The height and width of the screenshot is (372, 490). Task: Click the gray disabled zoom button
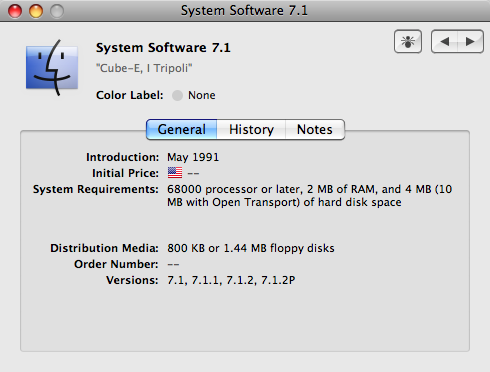coord(57,11)
